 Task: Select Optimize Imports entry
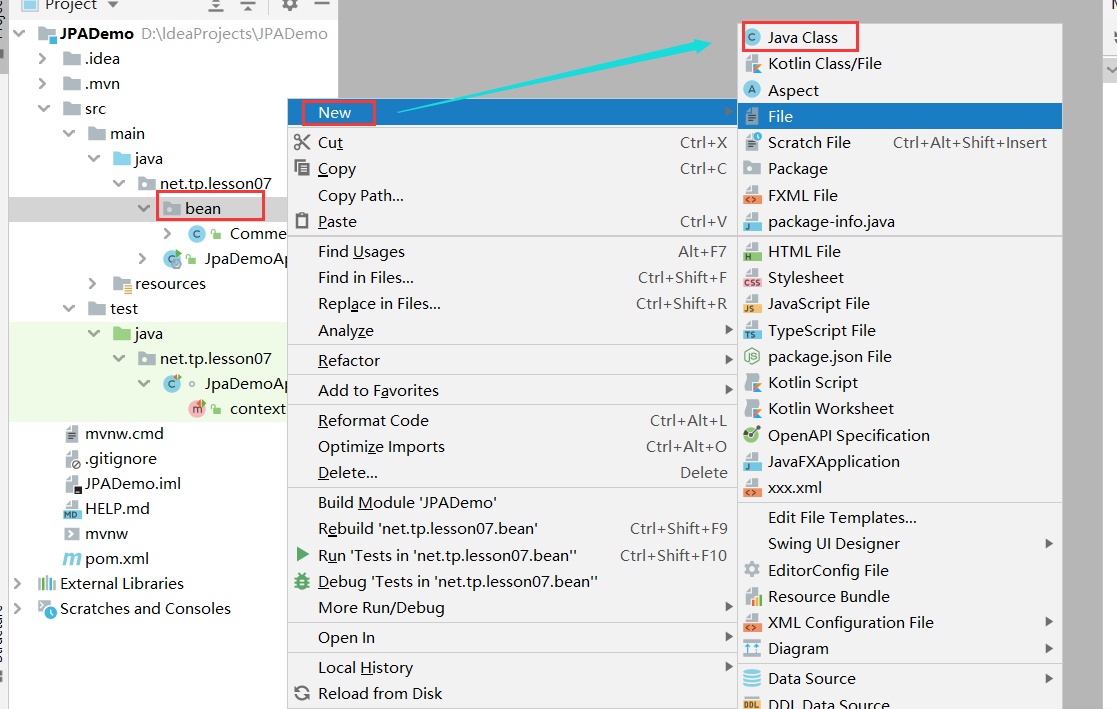tap(511, 447)
